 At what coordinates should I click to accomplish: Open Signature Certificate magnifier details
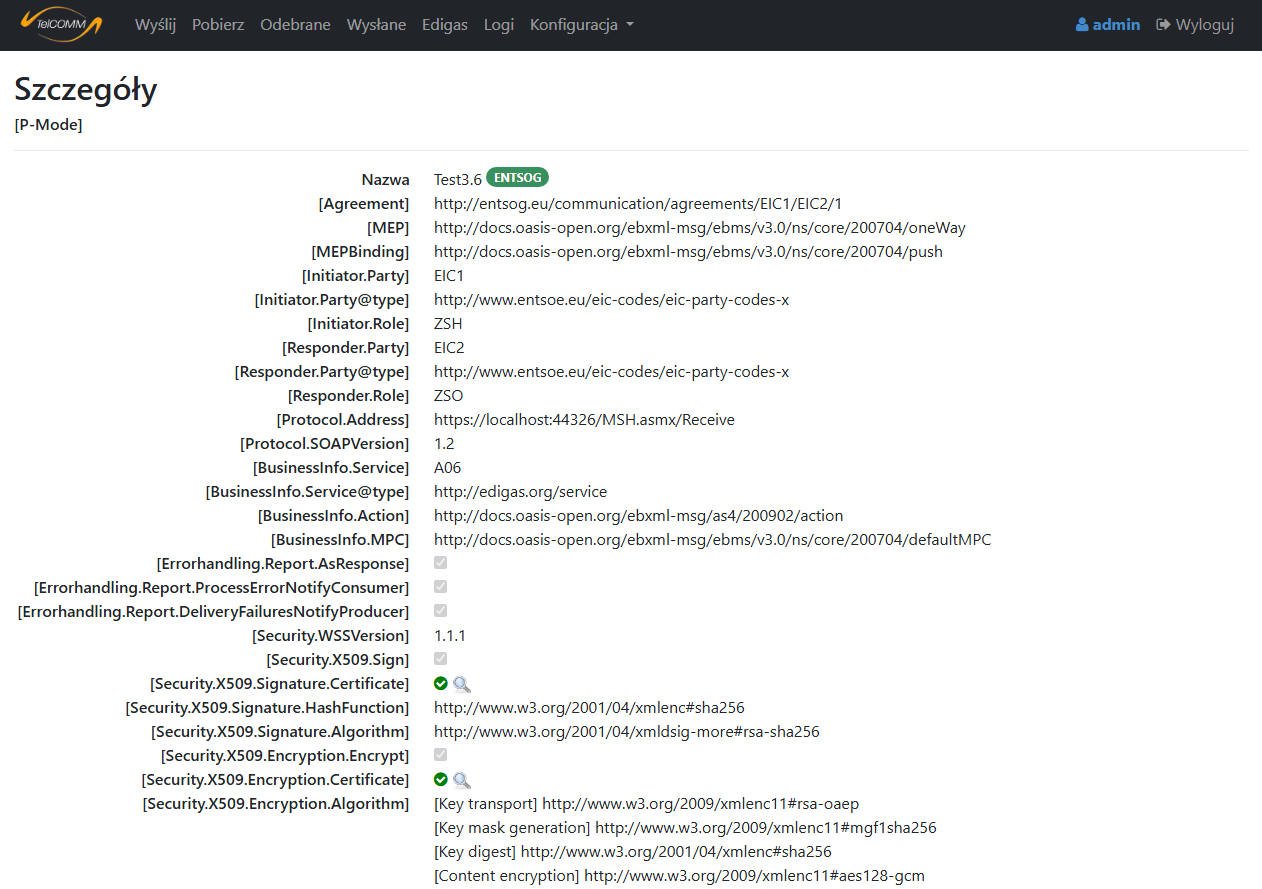coord(461,684)
